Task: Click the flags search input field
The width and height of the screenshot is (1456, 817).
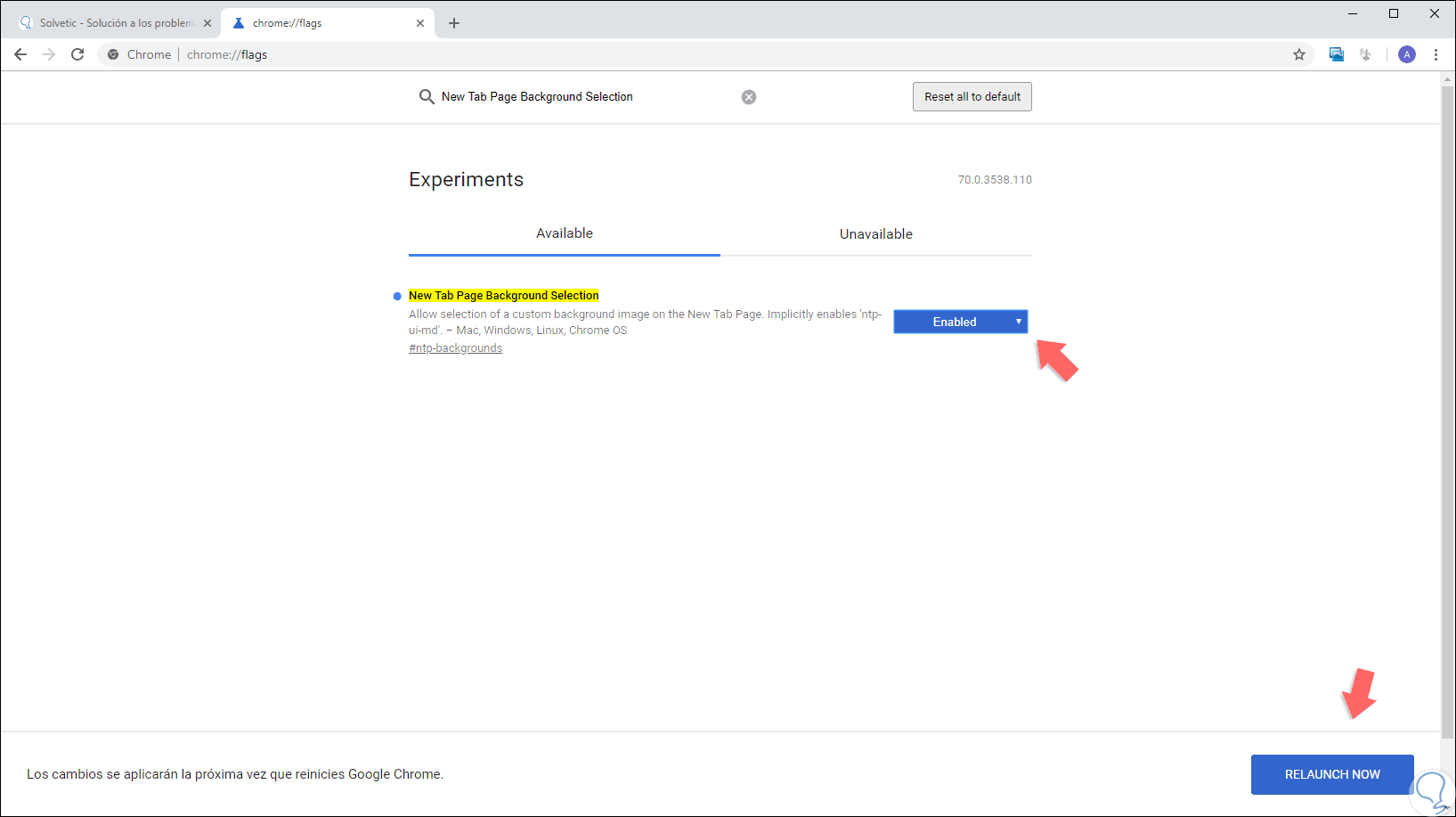Action: [588, 97]
